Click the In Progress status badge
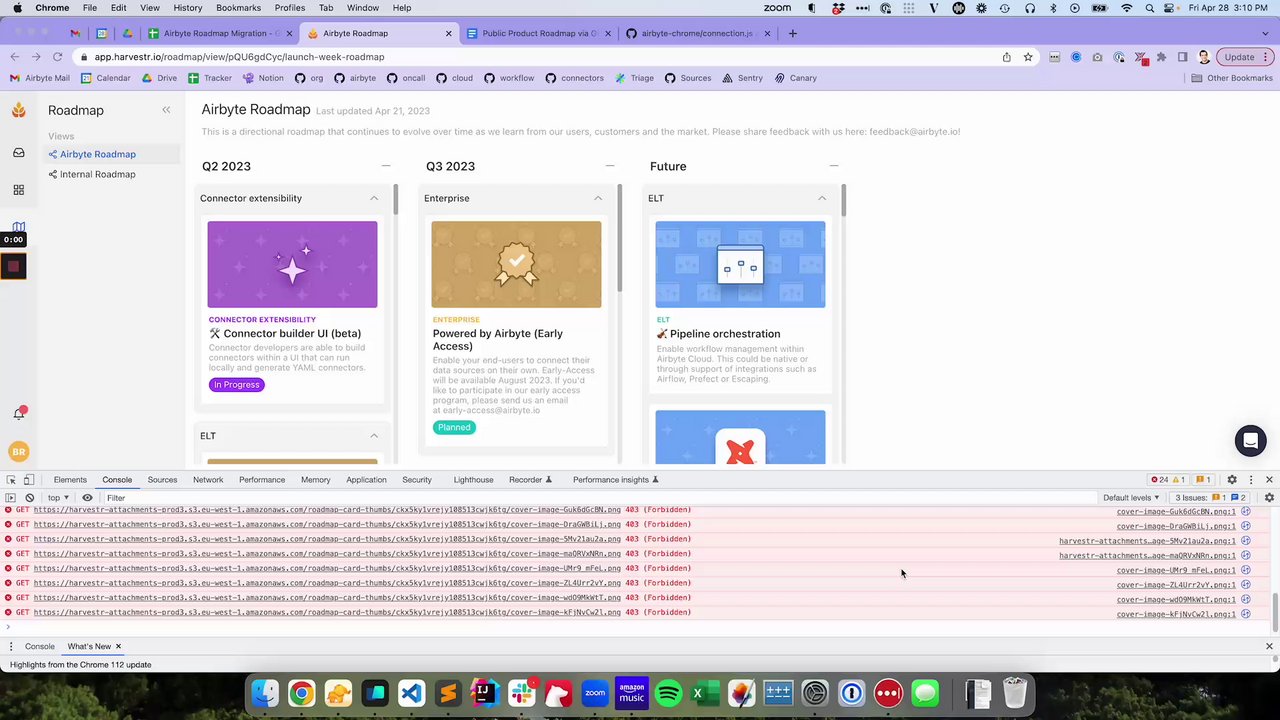This screenshot has width=1280, height=720. tap(236, 385)
